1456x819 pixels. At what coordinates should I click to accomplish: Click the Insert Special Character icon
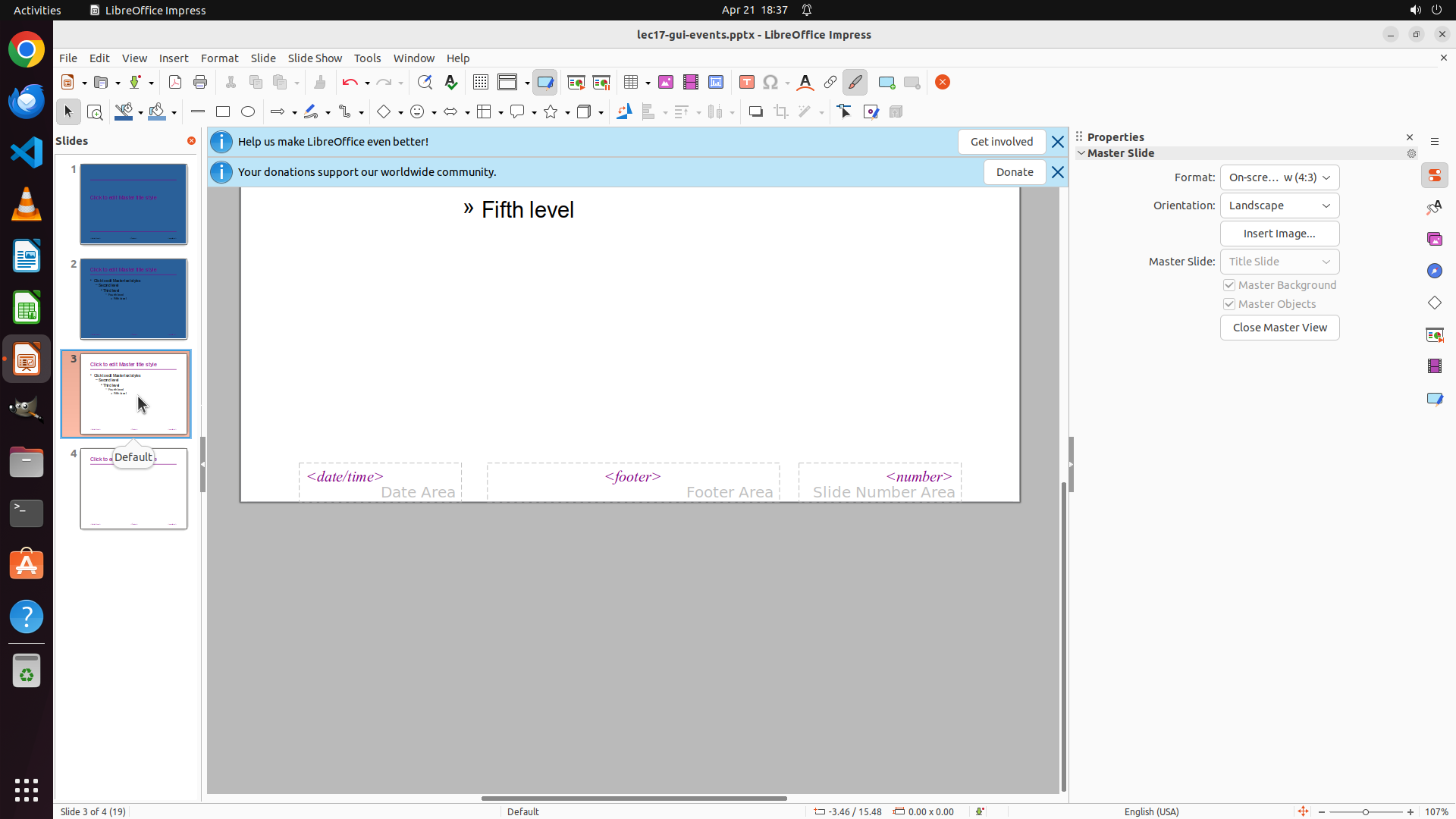(x=770, y=83)
